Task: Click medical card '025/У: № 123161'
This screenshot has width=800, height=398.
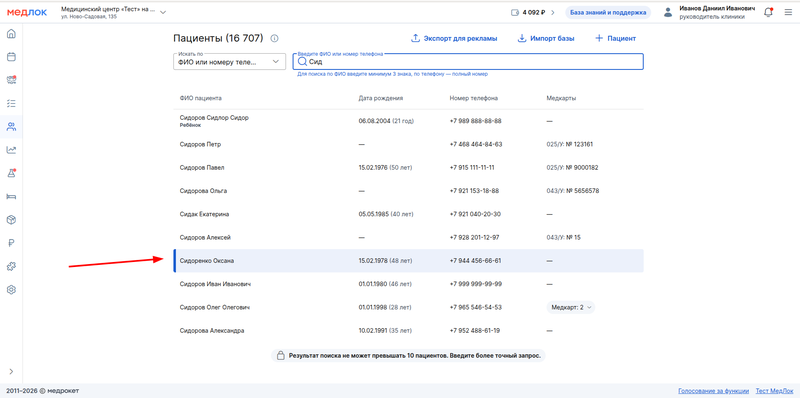Action: 569,144
